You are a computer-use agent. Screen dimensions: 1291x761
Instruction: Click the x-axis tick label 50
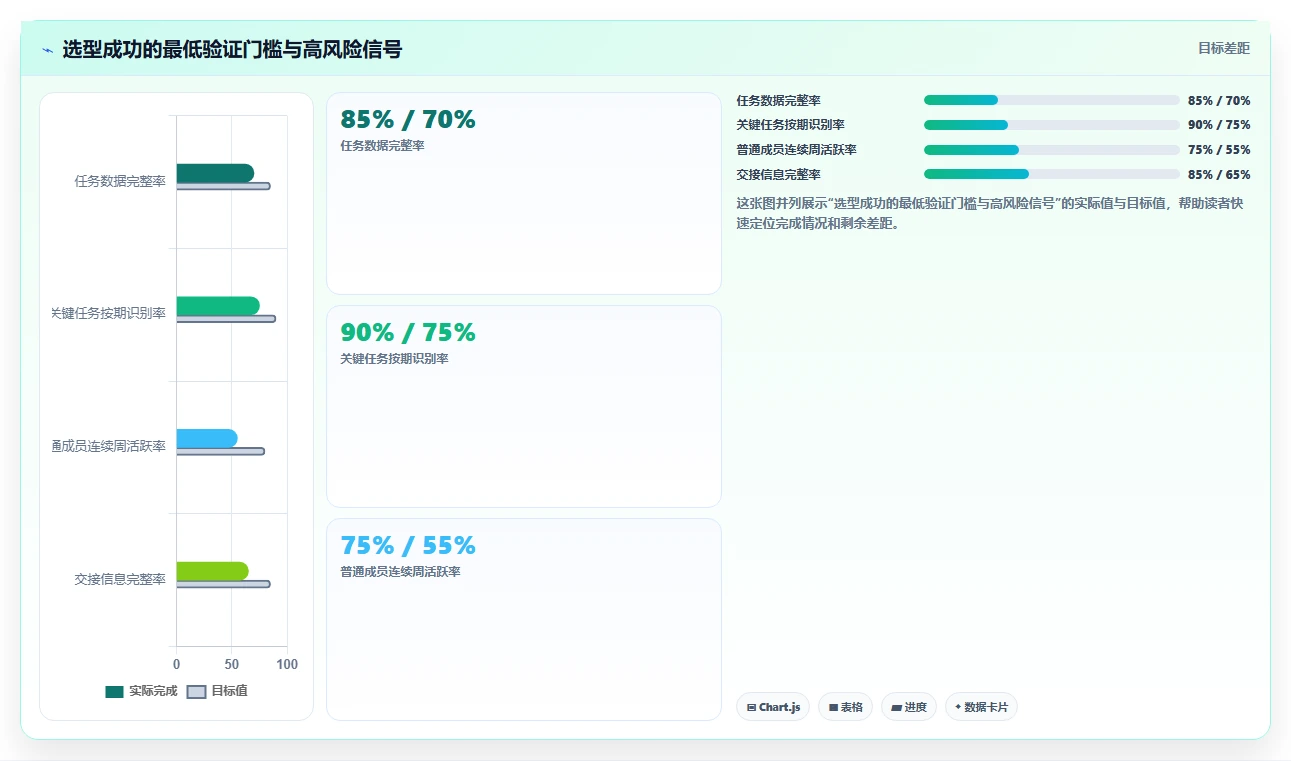click(x=232, y=664)
